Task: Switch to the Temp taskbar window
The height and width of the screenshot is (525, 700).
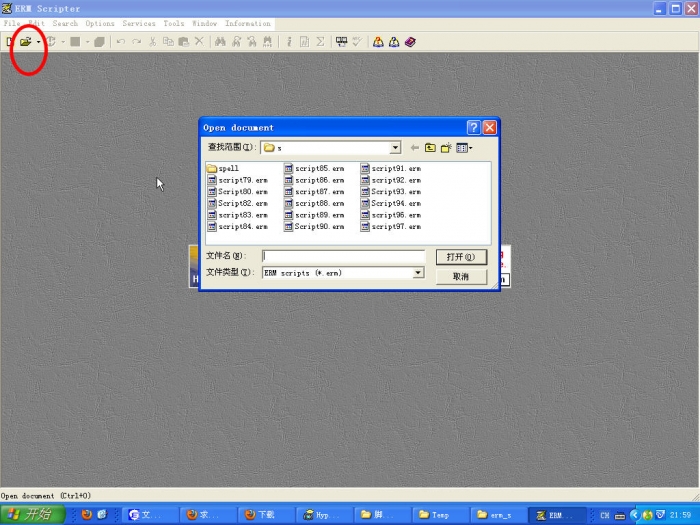Action: (439, 515)
